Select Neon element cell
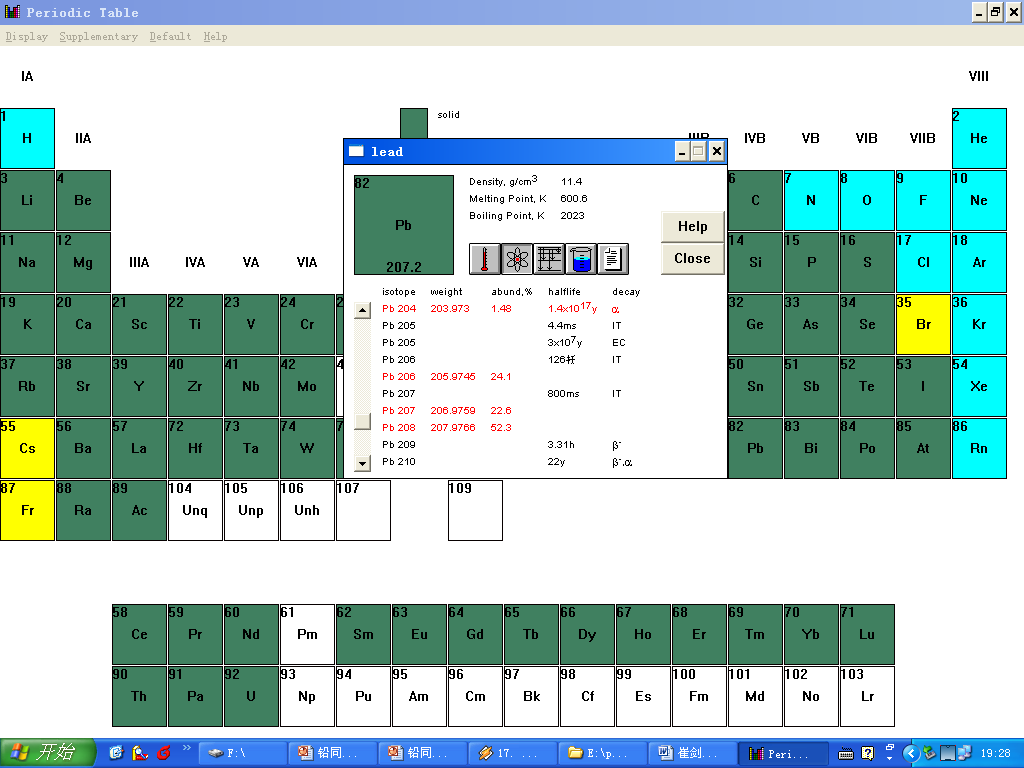 pyautogui.click(x=979, y=200)
